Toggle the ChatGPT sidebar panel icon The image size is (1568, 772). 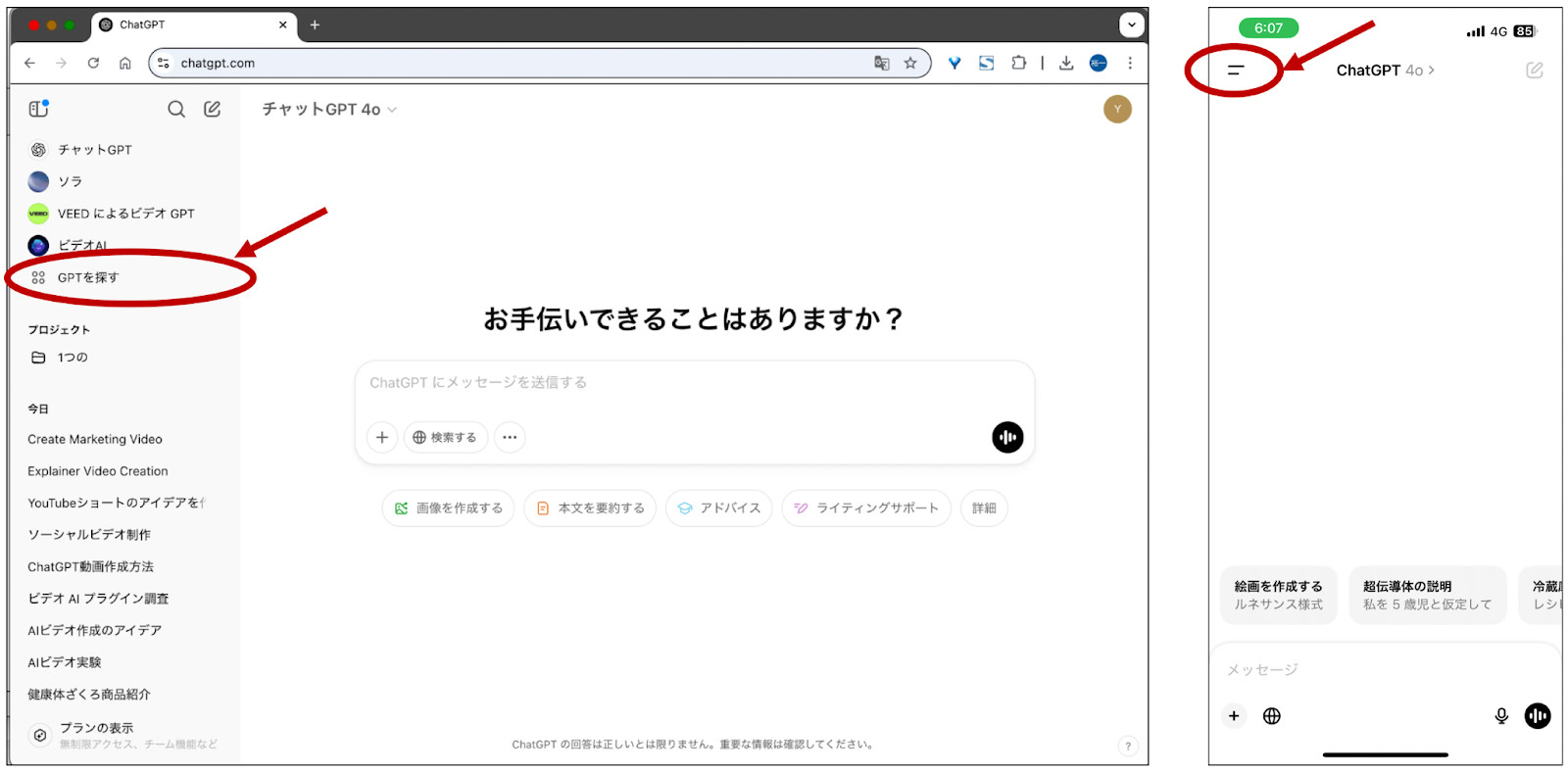point(38,109)
